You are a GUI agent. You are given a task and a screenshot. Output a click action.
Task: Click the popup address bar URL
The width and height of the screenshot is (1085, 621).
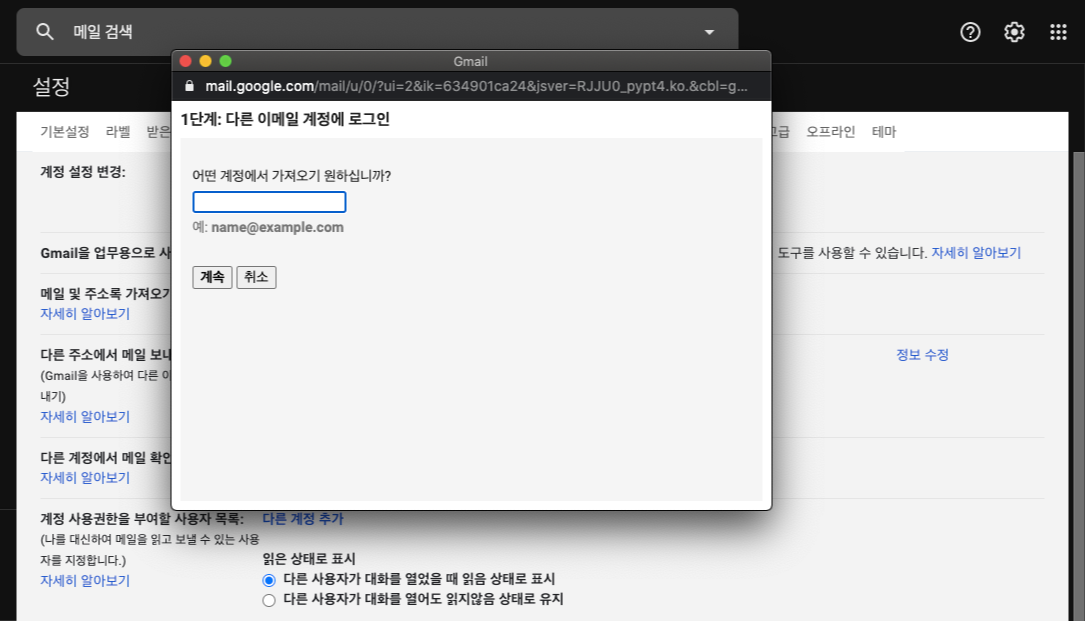coord(476,86)
